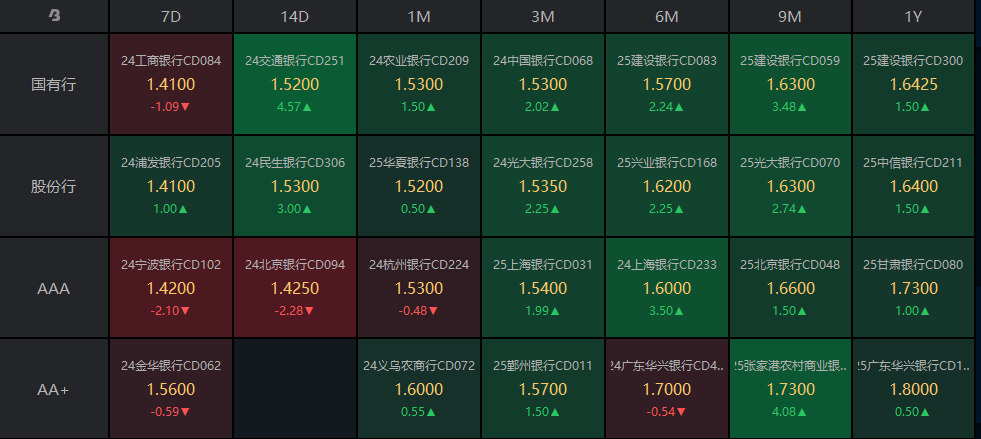Open the 24金华银行CD062 cell
The height and width of the screenshot is (439, 981).
pos(170,389)
